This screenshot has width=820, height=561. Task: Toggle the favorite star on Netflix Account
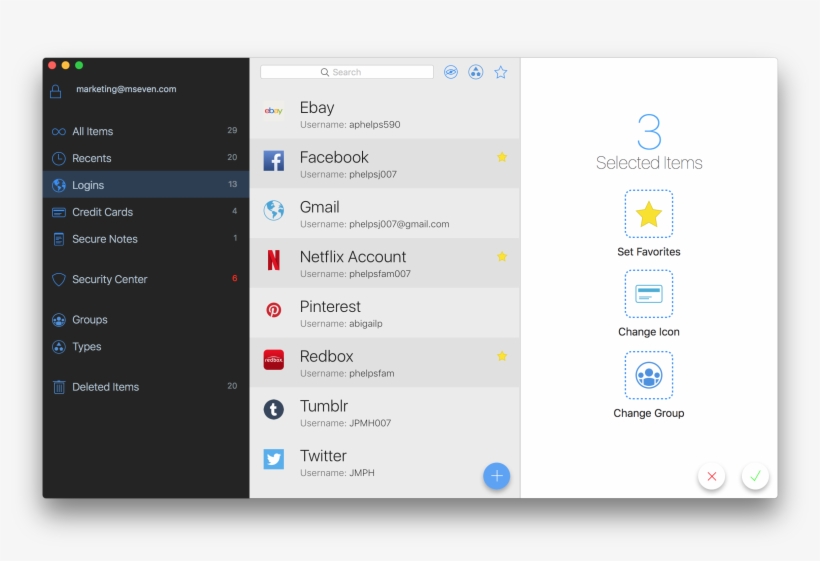click(x=502, y=256)
